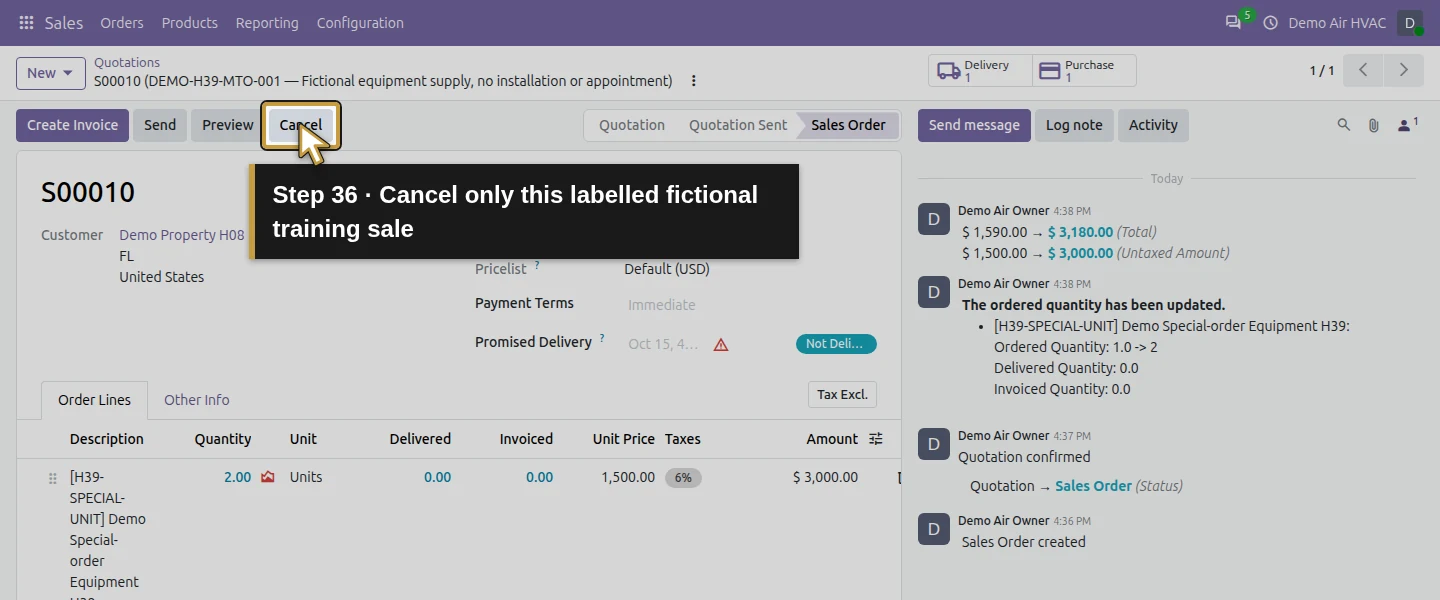Search chatter messages magnifier icon
The width and height of the screenshot is (1440, 600).
tap(1344, 125)
